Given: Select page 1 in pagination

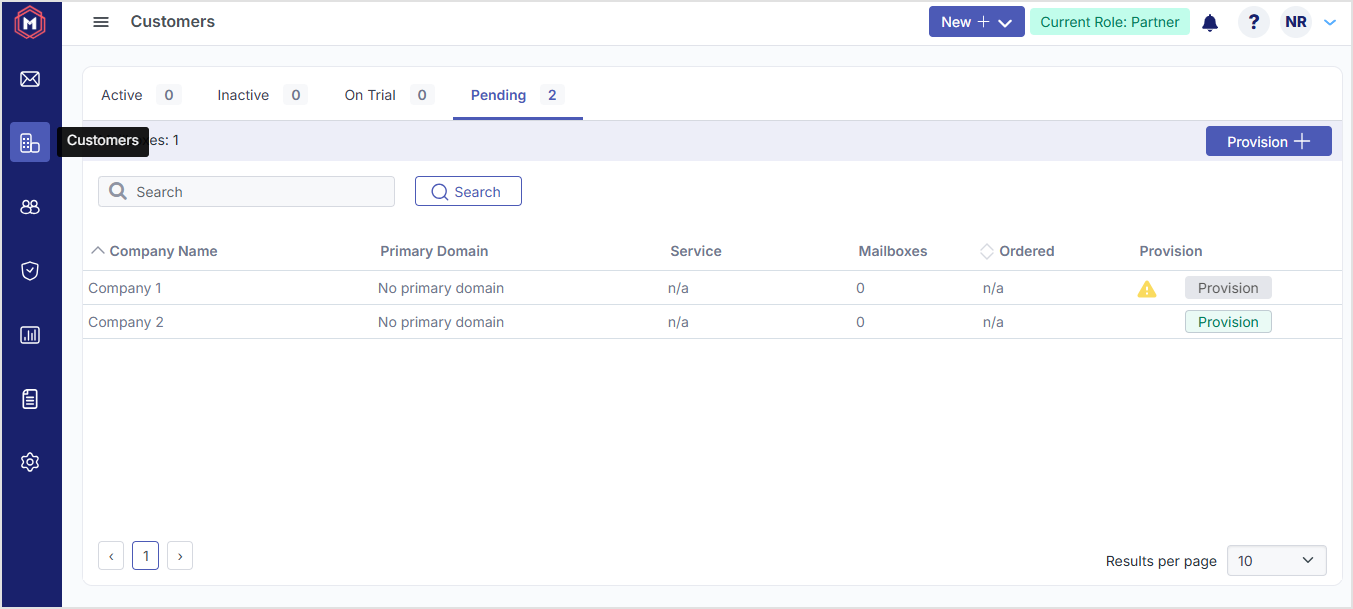Looking at the screenshot, I should (145, 556).
